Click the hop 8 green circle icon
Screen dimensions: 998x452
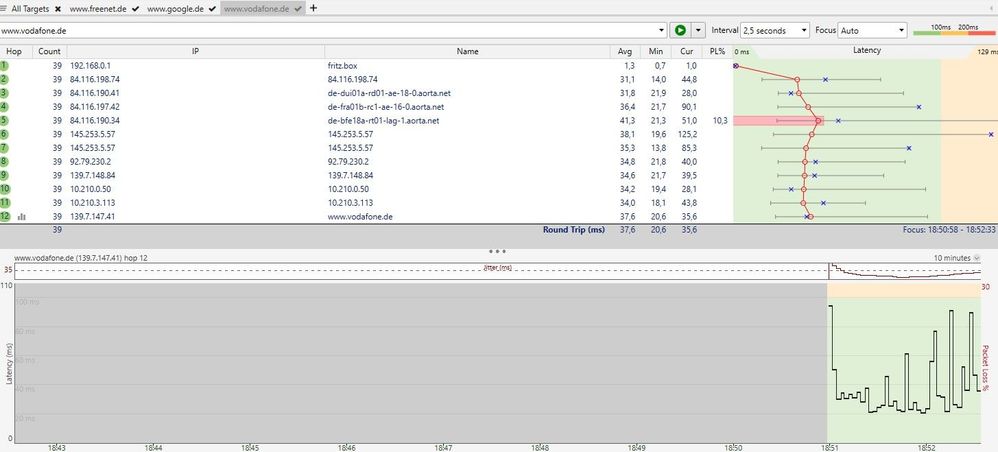tap(4, 161)
